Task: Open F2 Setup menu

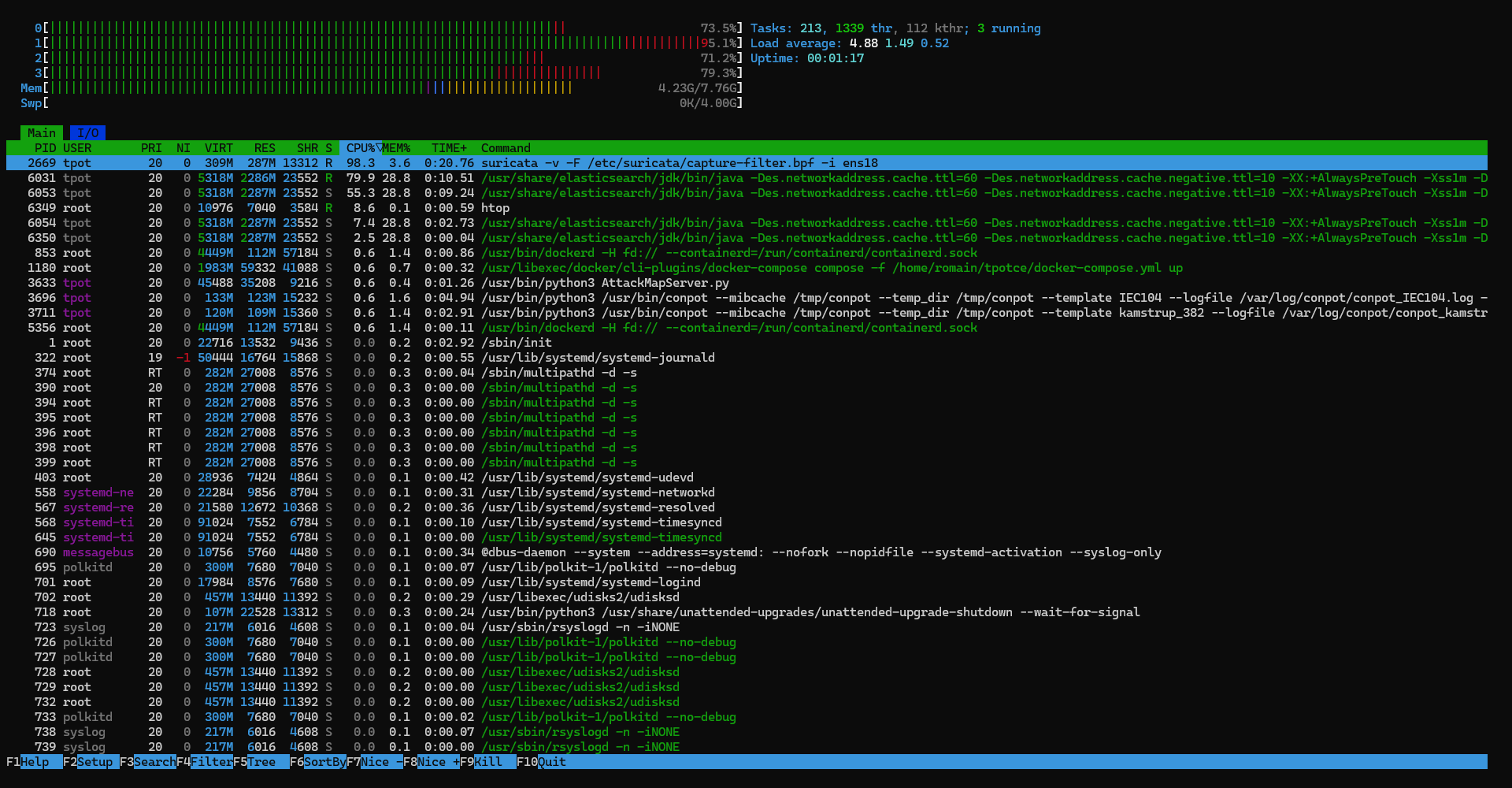Action: 94,762
